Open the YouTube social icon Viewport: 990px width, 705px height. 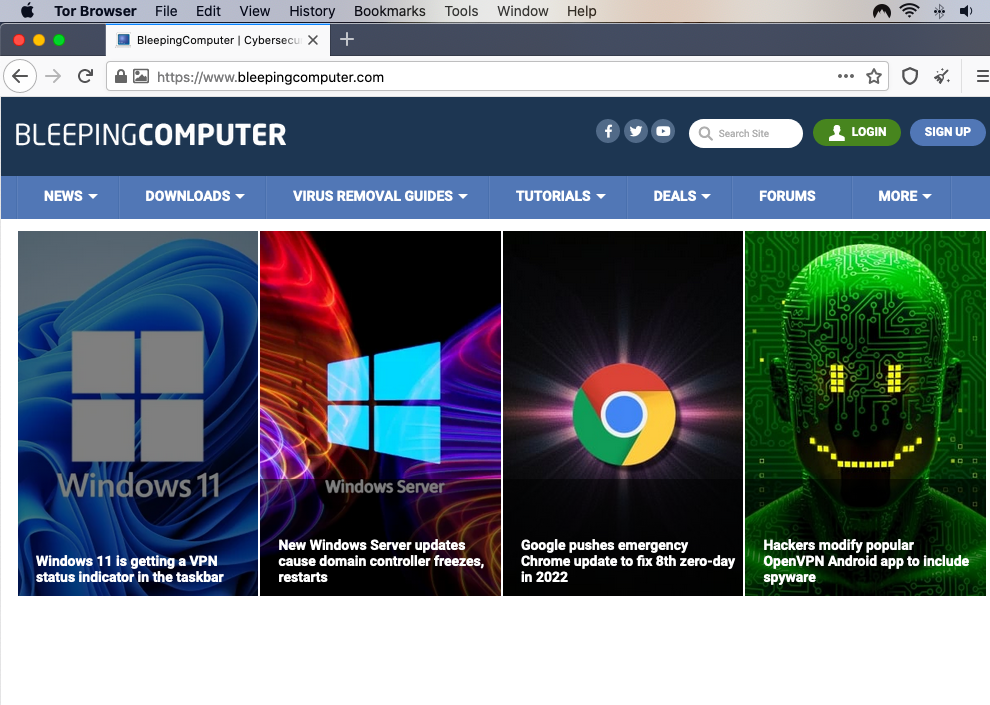(x=663, y=131)
